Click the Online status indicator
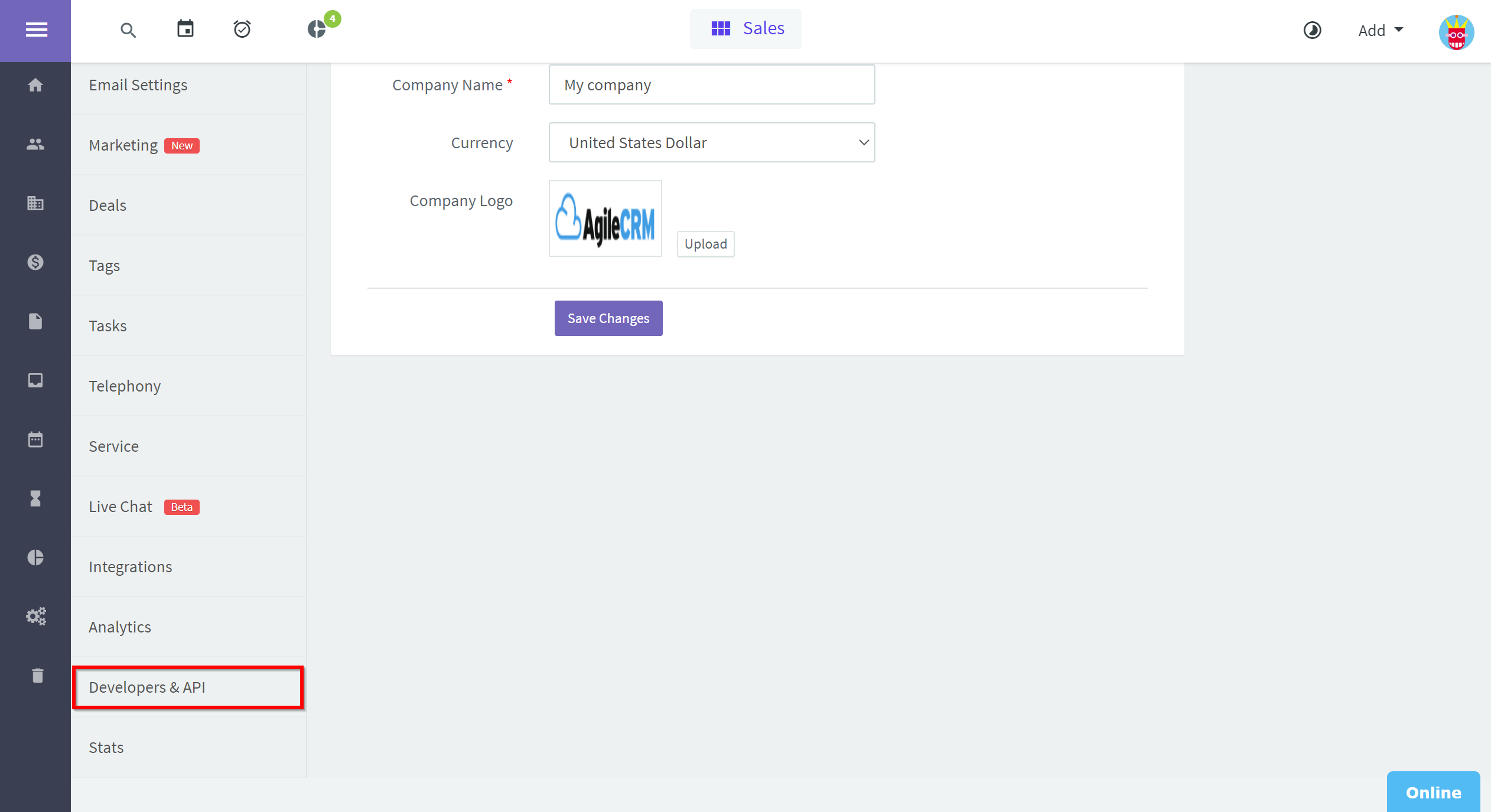Viewport: 1491px width, 812px height. [1434, 792]
